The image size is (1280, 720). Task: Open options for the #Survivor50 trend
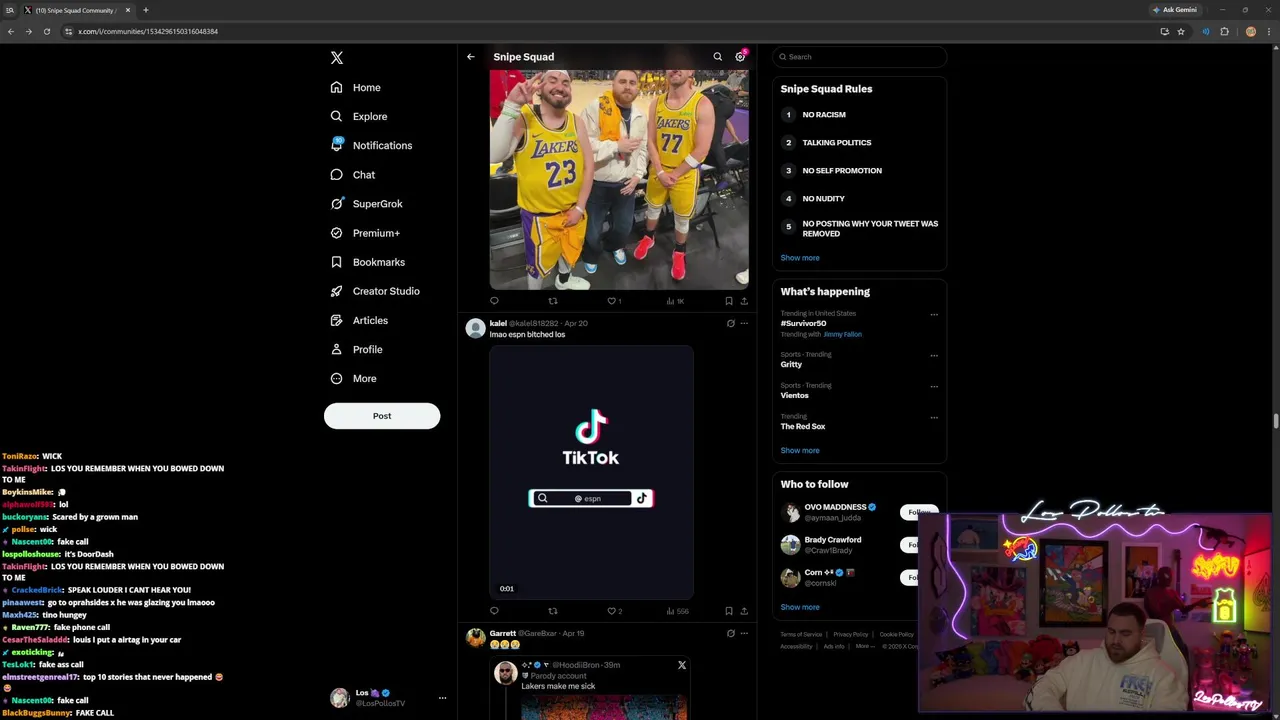(934, 315)
